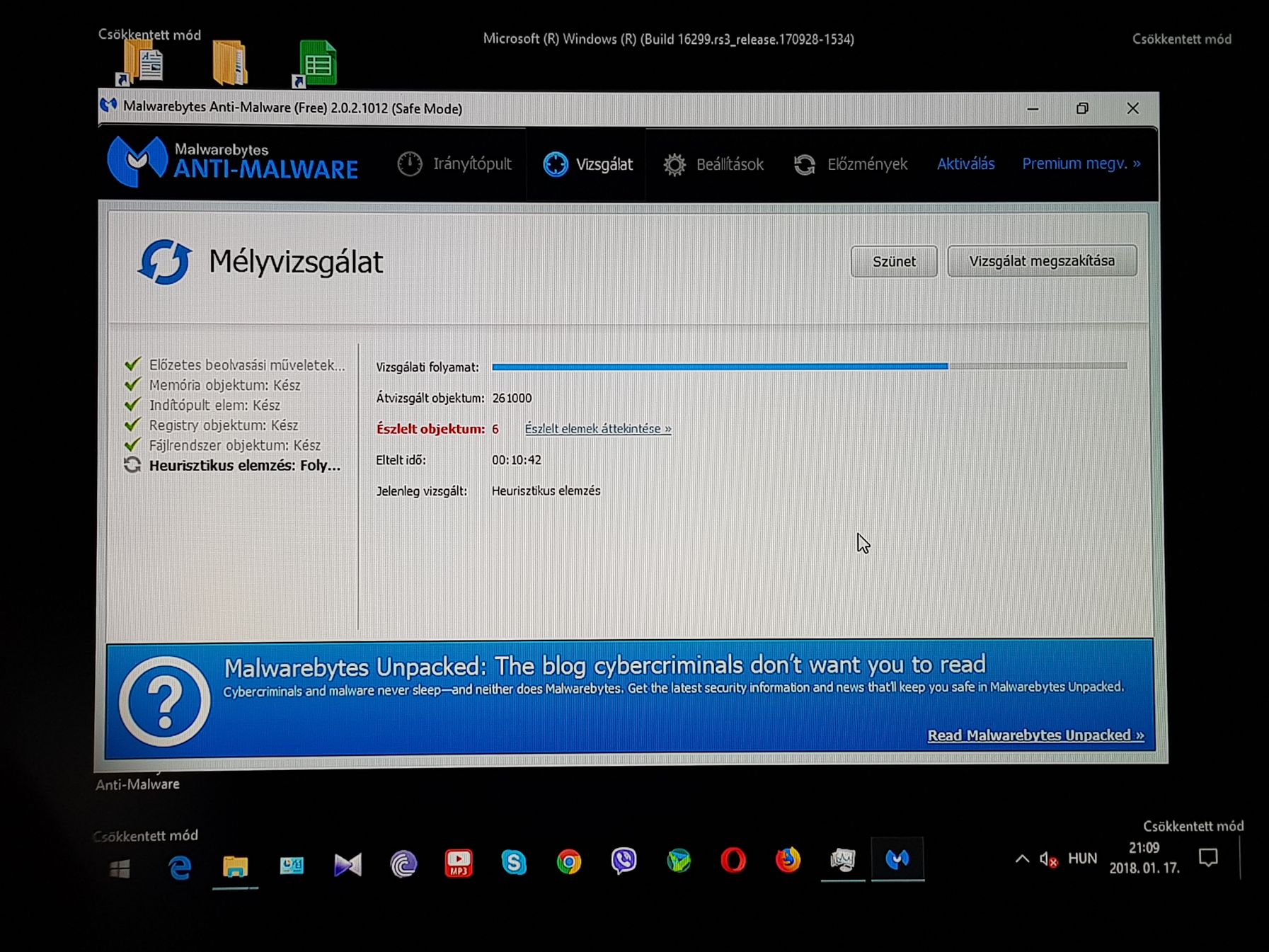Click the Premium megv. link

click(1081, 164)
